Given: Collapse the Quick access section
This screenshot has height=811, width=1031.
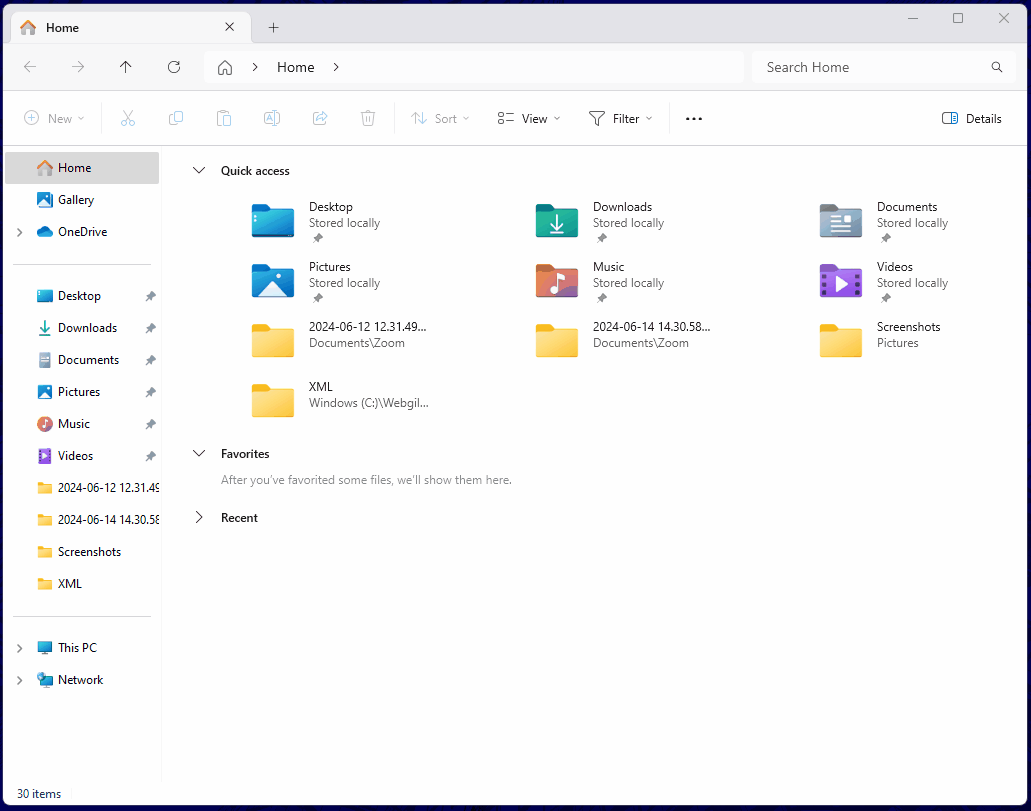Looking at the screenshot, I should coord(199,171).
